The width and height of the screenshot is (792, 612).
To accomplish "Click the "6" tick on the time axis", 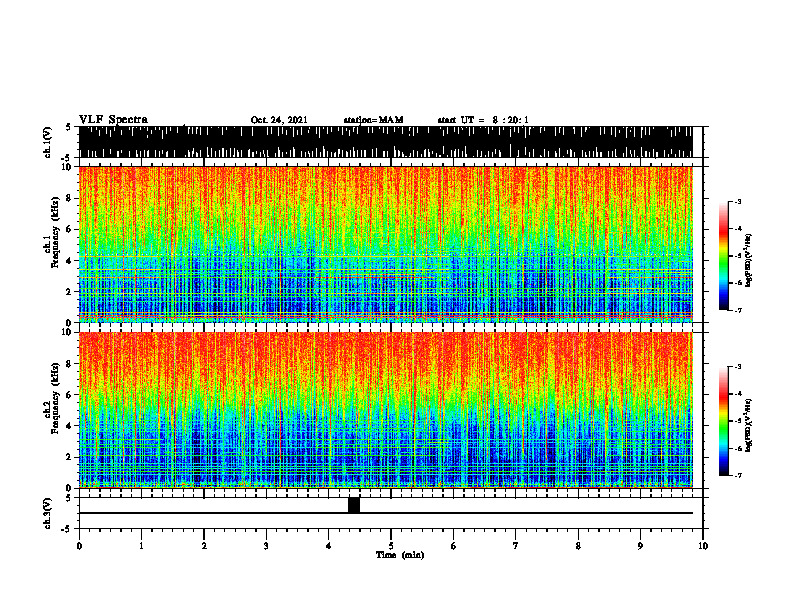I will point(454,546).
